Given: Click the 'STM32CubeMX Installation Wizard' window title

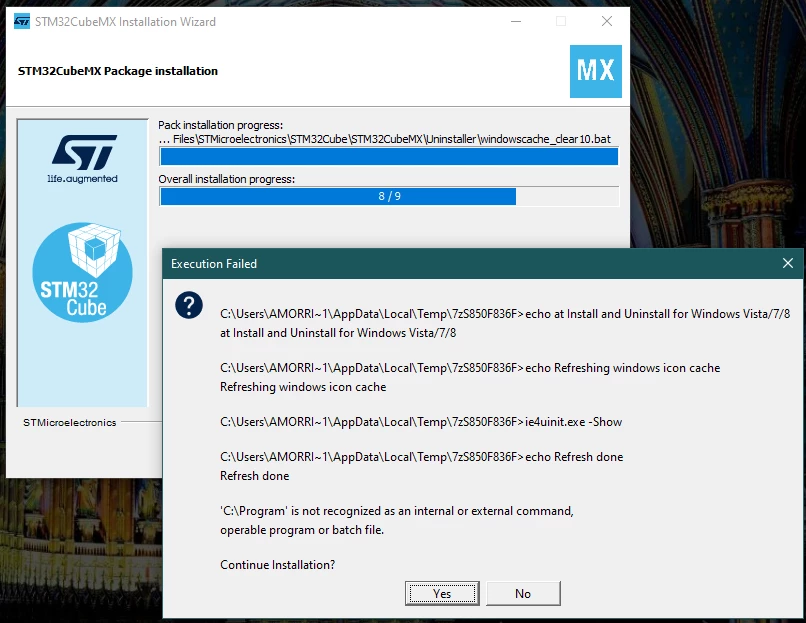Looking at the screenshot, I should tap(125, 22).
